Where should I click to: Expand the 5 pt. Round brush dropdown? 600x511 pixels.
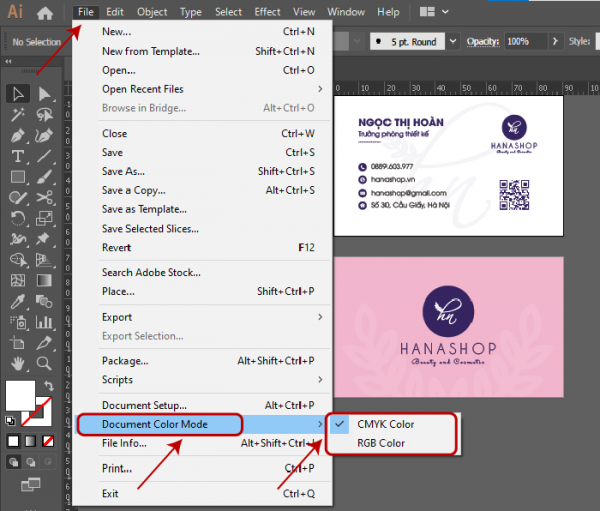tap(453, 42)
